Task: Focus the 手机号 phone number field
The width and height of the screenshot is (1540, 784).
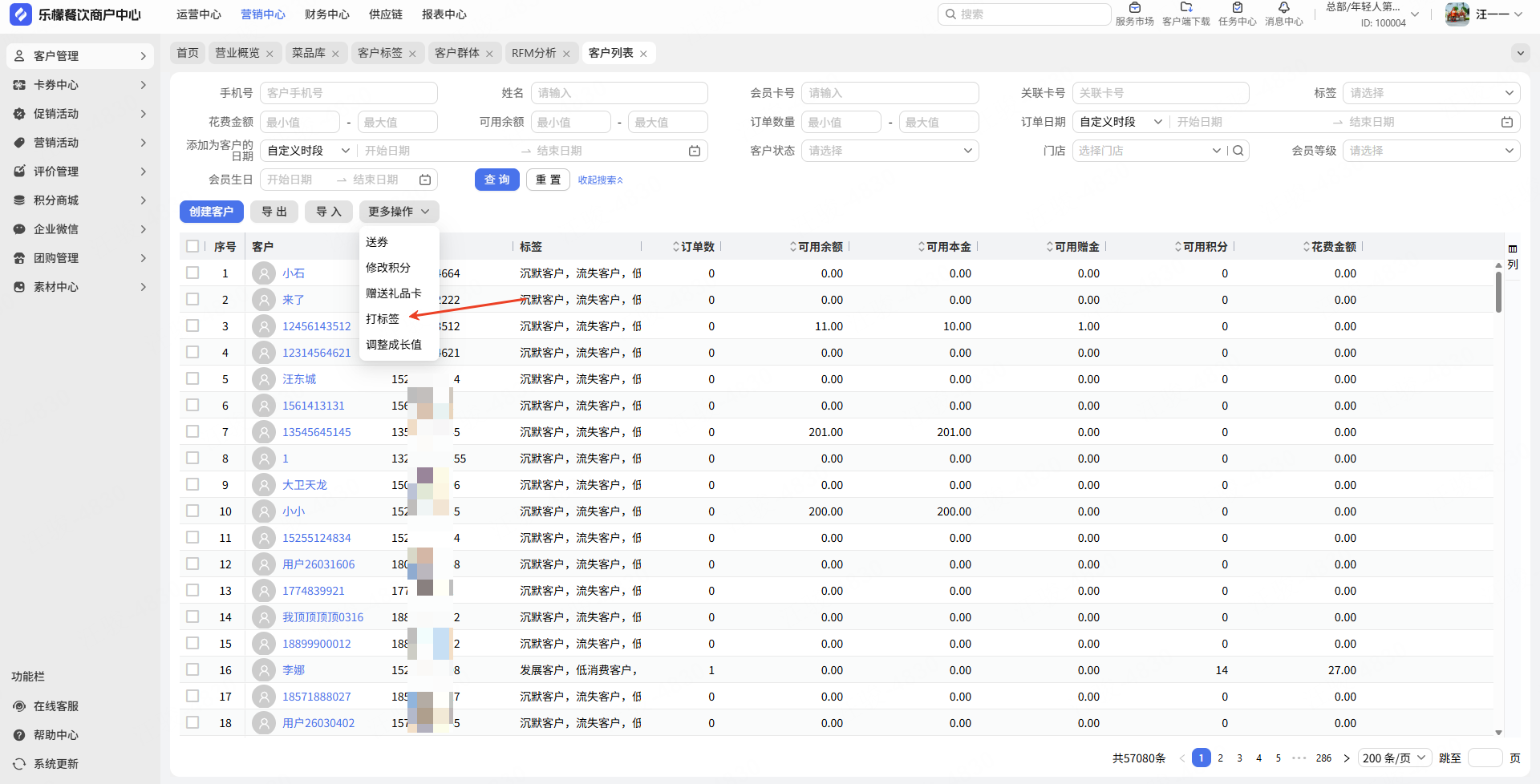Action: 348,93
